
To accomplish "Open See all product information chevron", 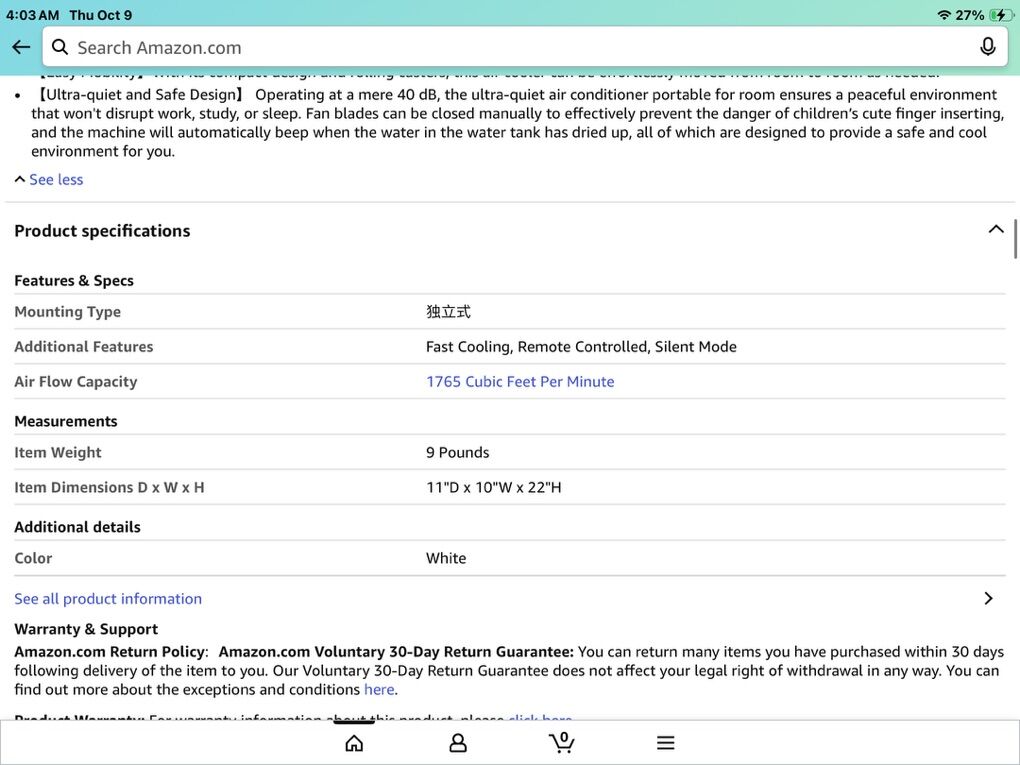I will tap(988, 598).
